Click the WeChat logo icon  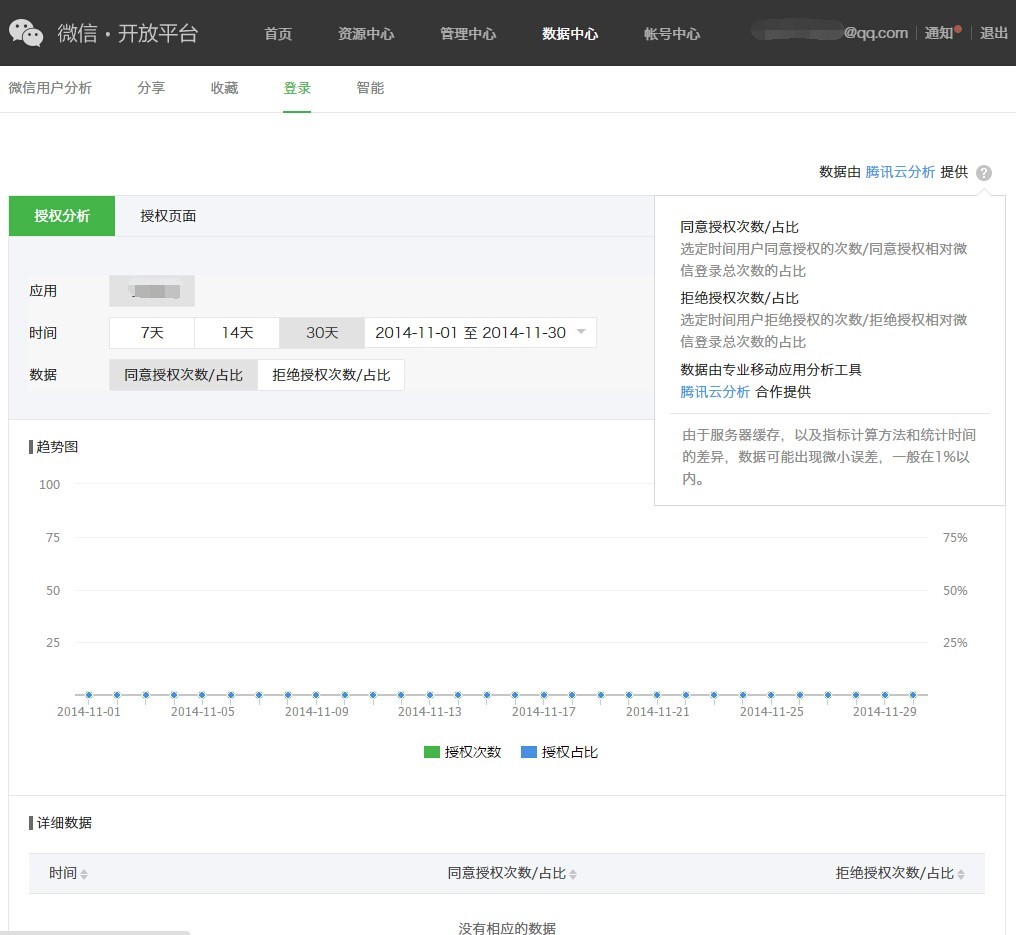26,32
